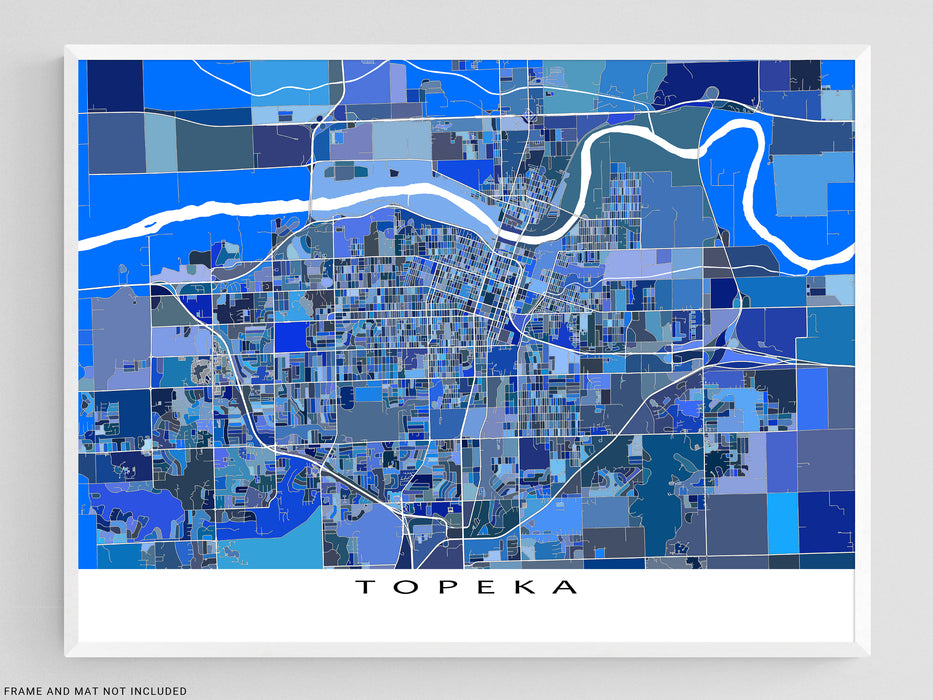Click the gray wall above the frame
Image resolution: width=933 pixels, height=700 pixels.
[467, 20]
